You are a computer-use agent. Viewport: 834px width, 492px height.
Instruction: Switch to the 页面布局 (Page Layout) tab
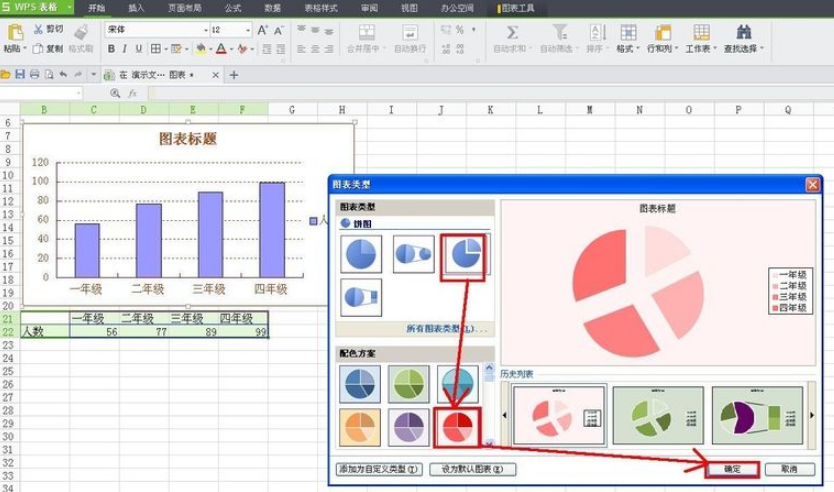pyautogui.click(x=185, y=8)
